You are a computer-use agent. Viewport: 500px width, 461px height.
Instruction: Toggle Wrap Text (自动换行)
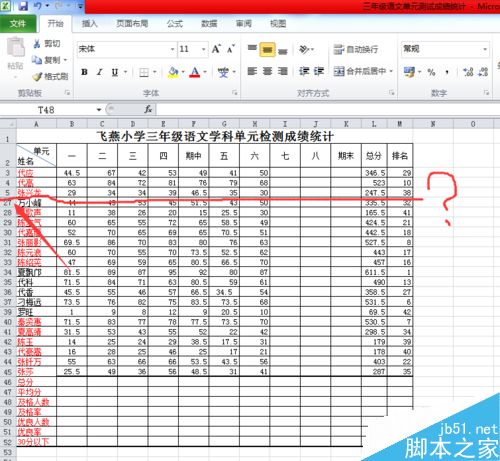point(356,49)
